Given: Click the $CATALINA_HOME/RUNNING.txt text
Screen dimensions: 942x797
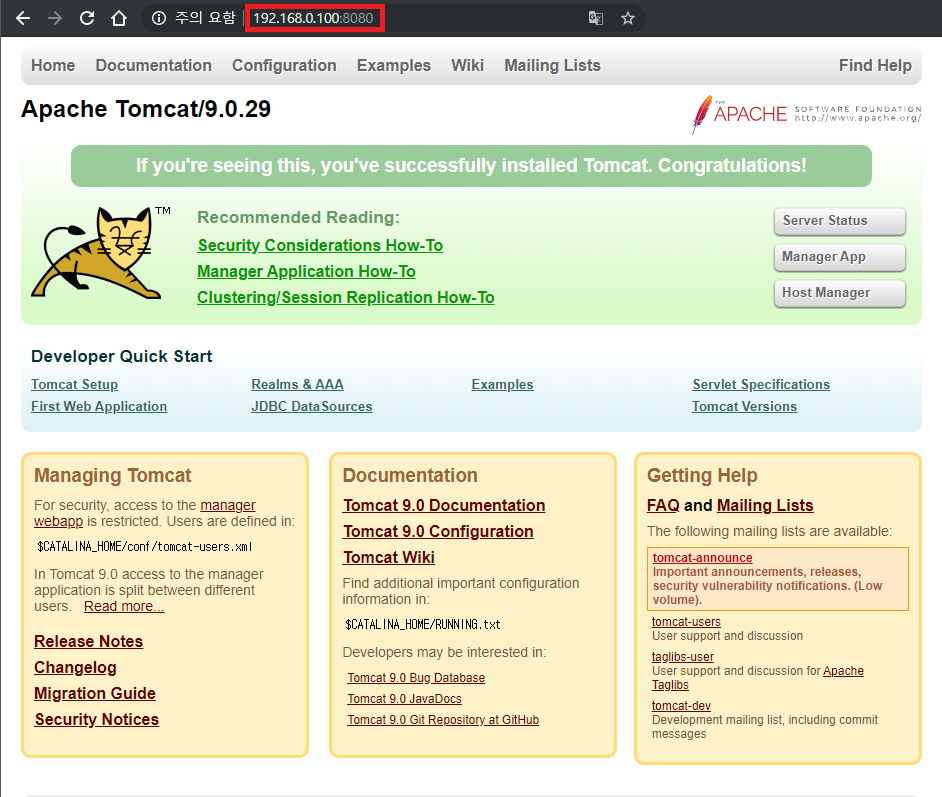Looking at the screenshot, I should click(x=423, y=625).
